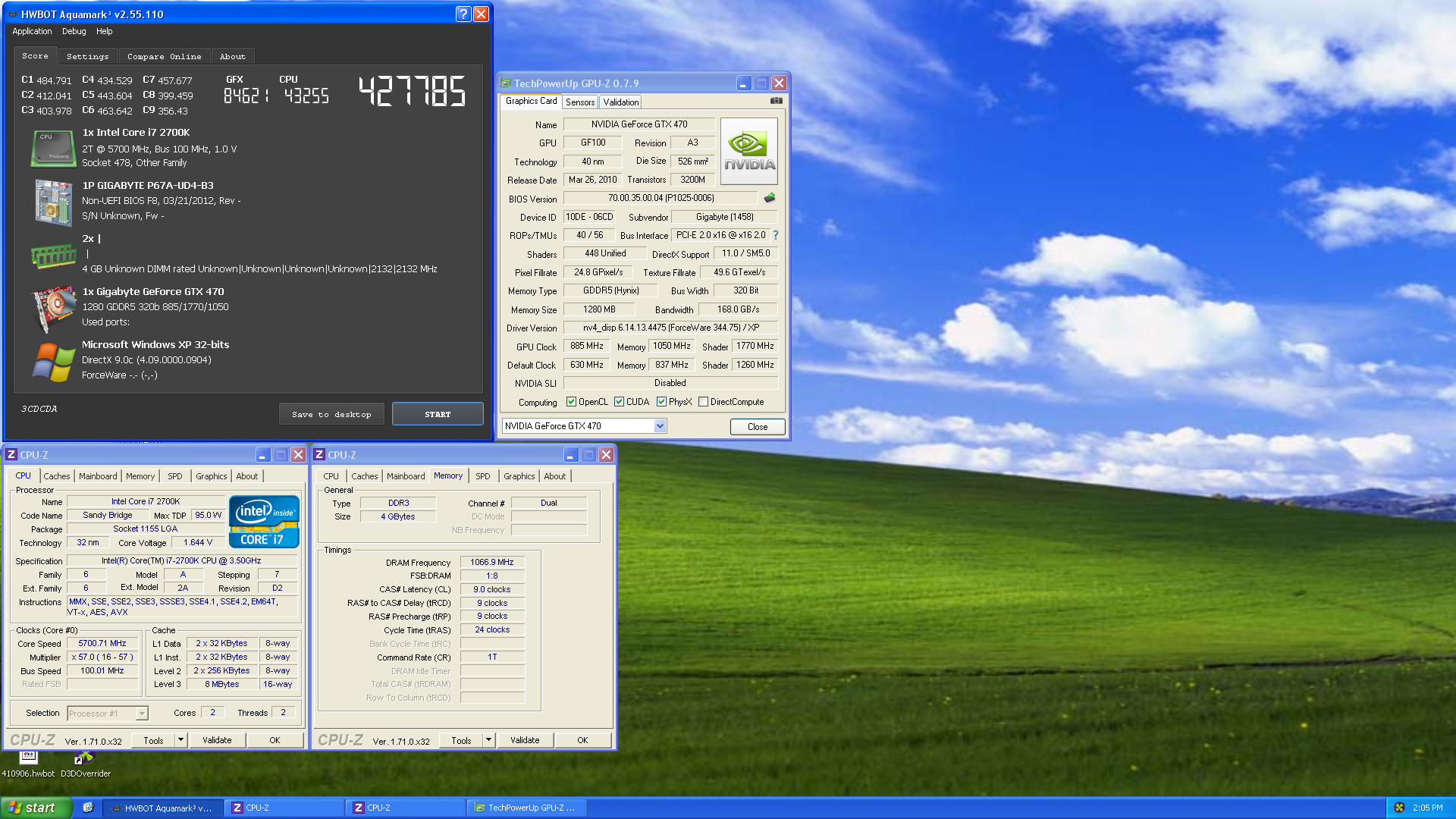
Task: Click the bus interface question mark icon
Action: click(776, 235)
